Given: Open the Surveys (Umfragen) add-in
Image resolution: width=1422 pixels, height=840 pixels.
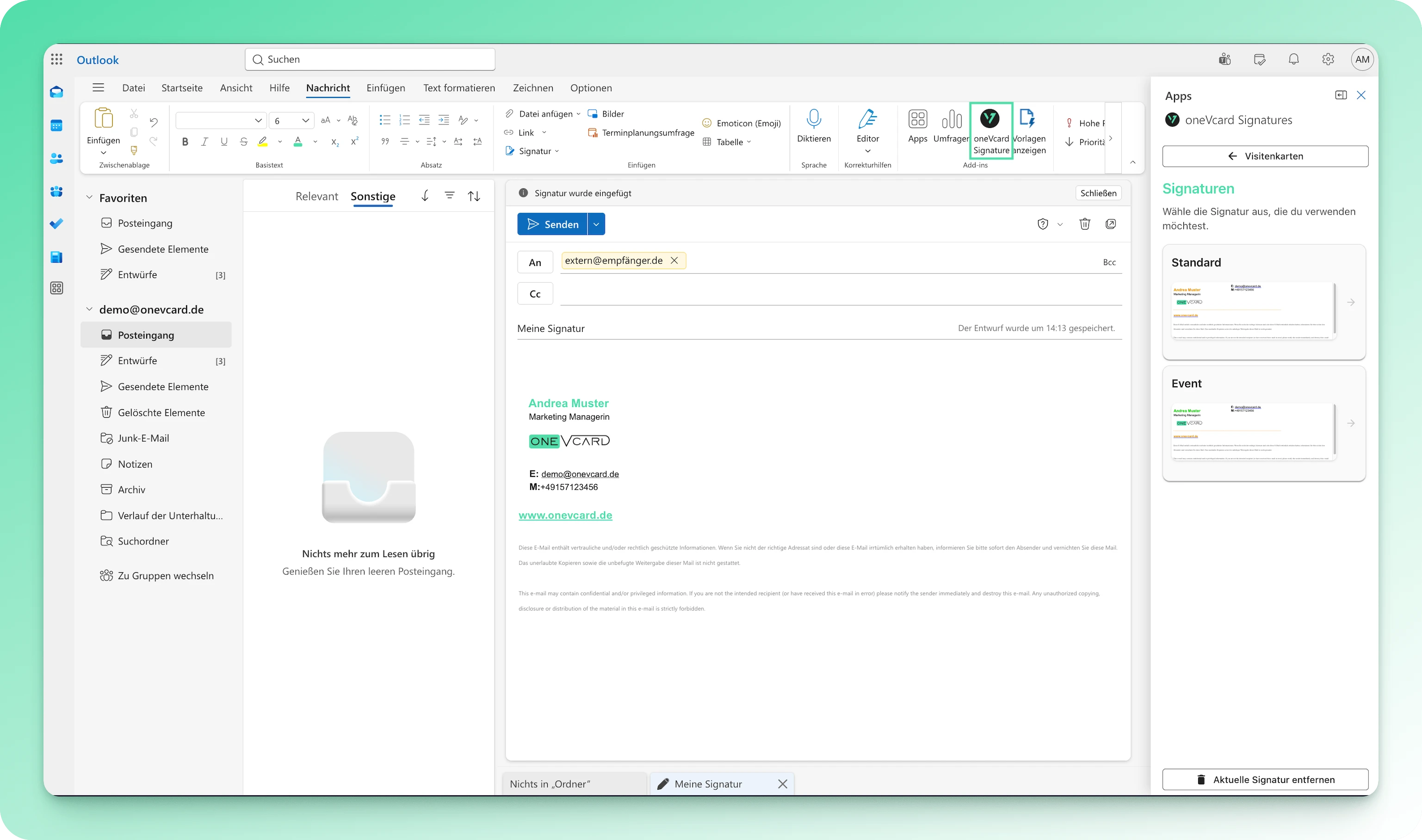Looking at the screenshot, I should pos(952,126).
